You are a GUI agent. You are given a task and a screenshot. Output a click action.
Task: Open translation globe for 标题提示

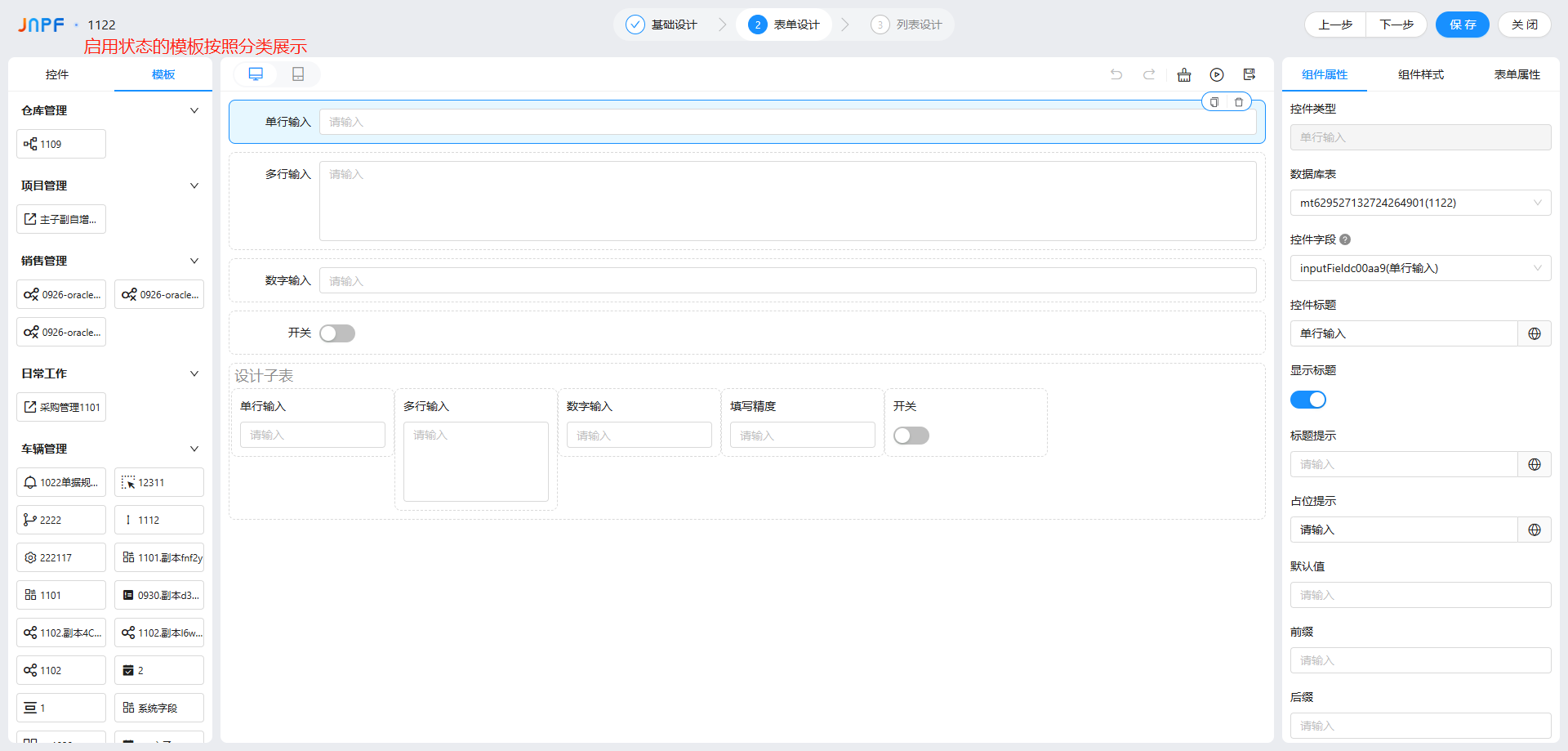pyautogui.click(x=1535, y=464)
